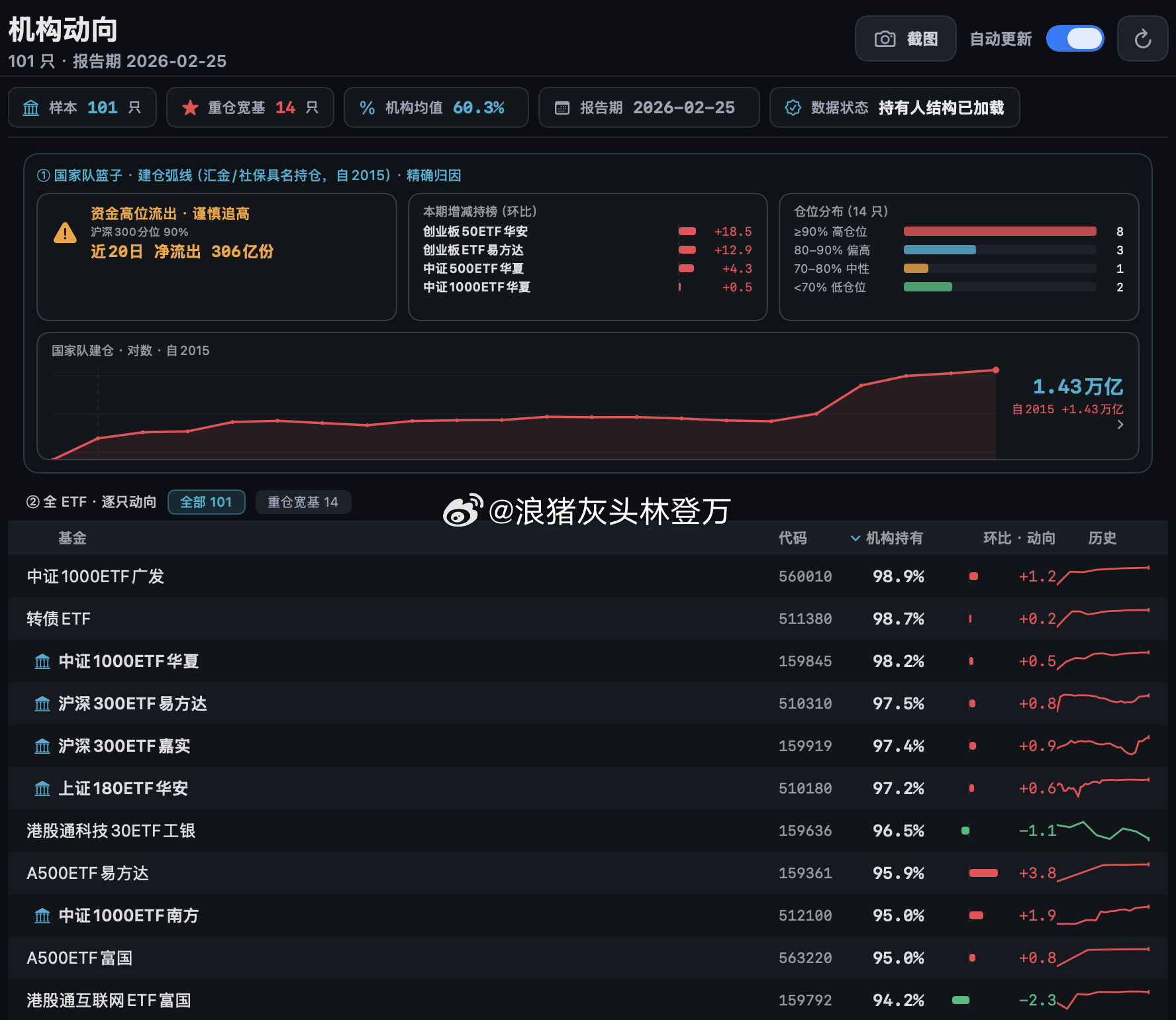The width and height of the screenshot is (1176, 1020).
Task: Click the 基金 column header
Action: 72,538
